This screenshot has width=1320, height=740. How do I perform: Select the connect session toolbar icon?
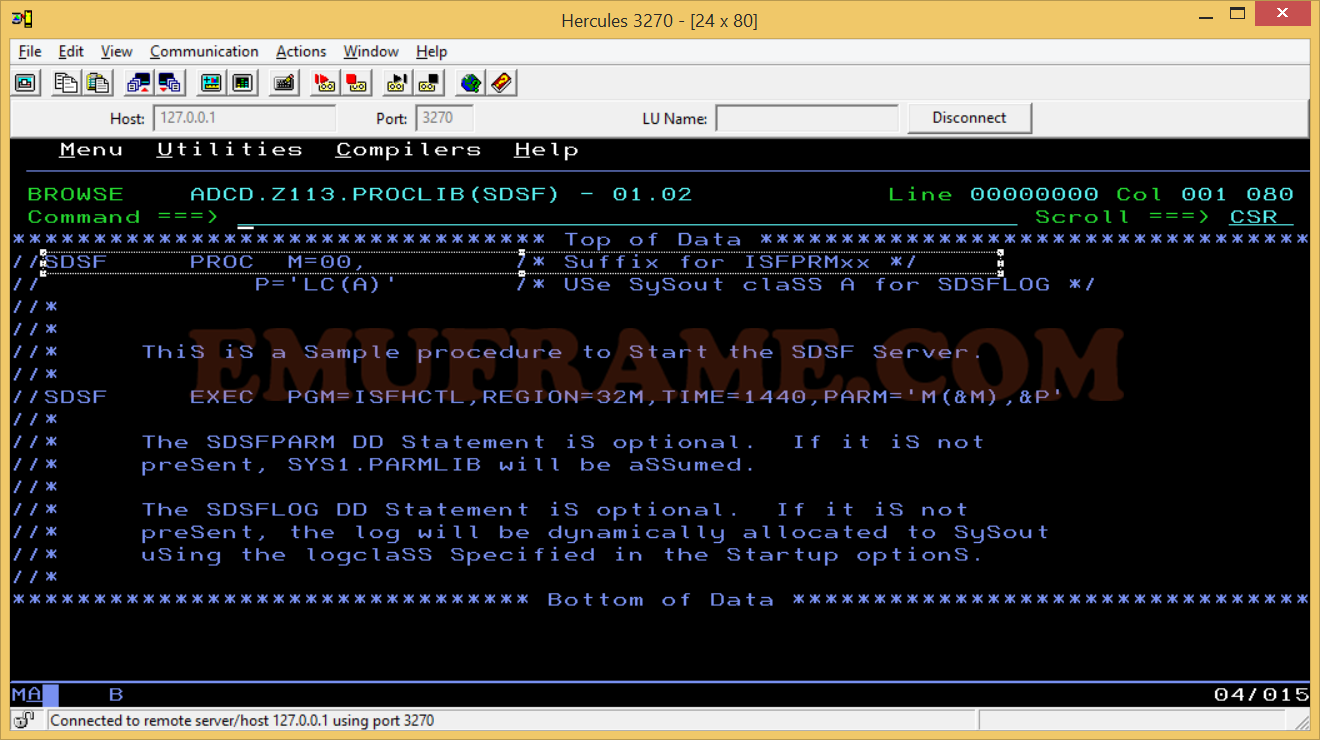point(138,82)
